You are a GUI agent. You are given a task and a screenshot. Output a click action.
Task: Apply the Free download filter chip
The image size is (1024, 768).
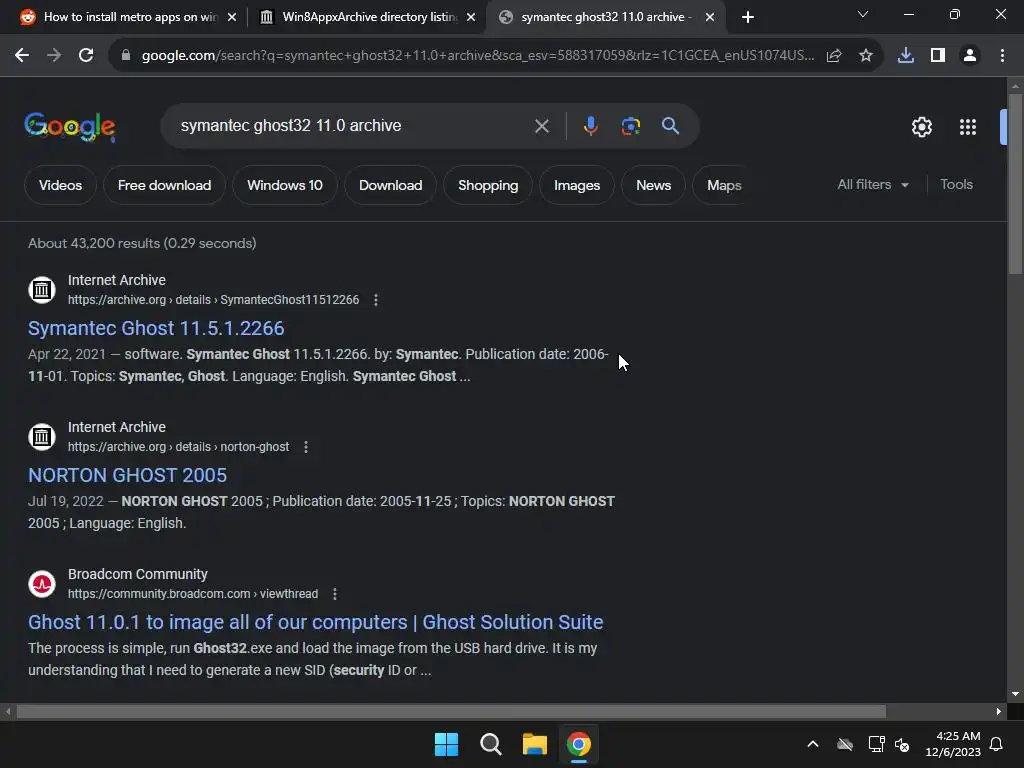pos(165,185)
